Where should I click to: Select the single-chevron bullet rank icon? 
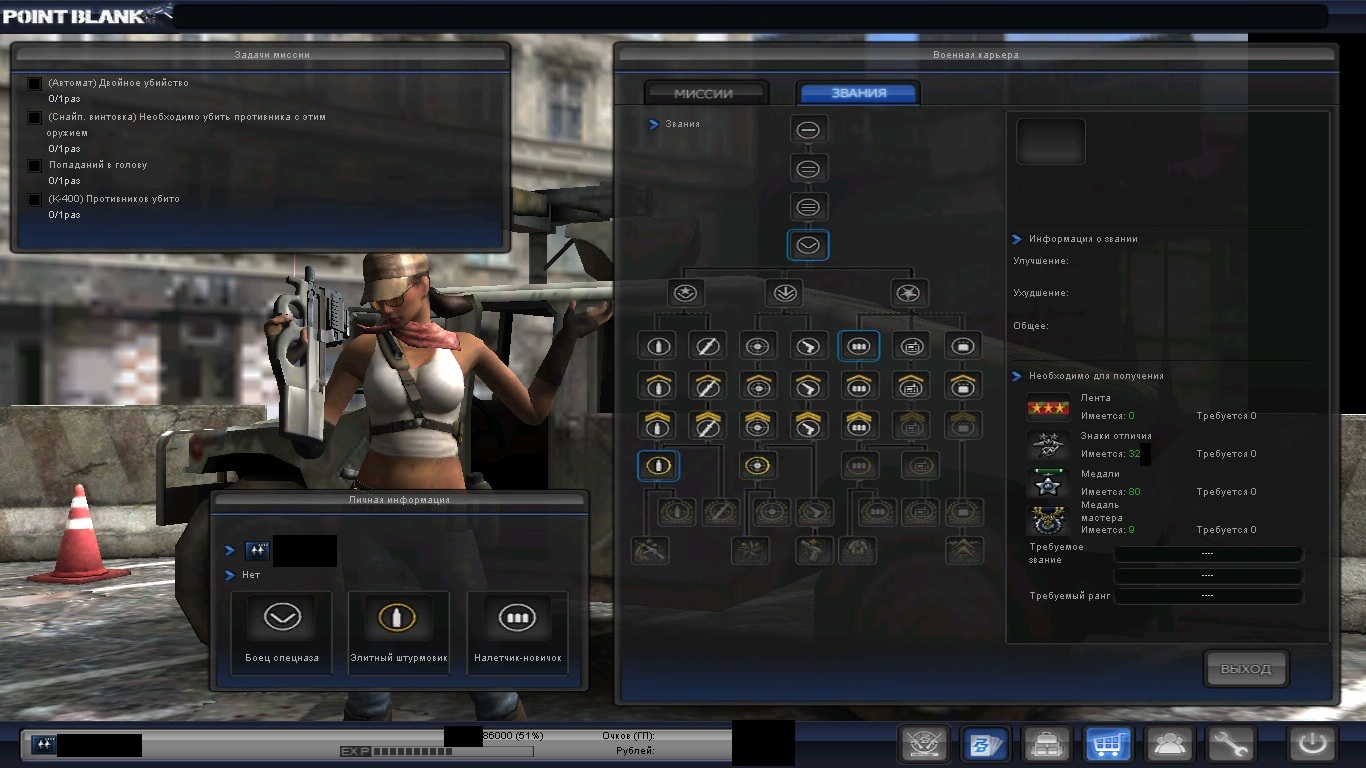tap(658, 385)
